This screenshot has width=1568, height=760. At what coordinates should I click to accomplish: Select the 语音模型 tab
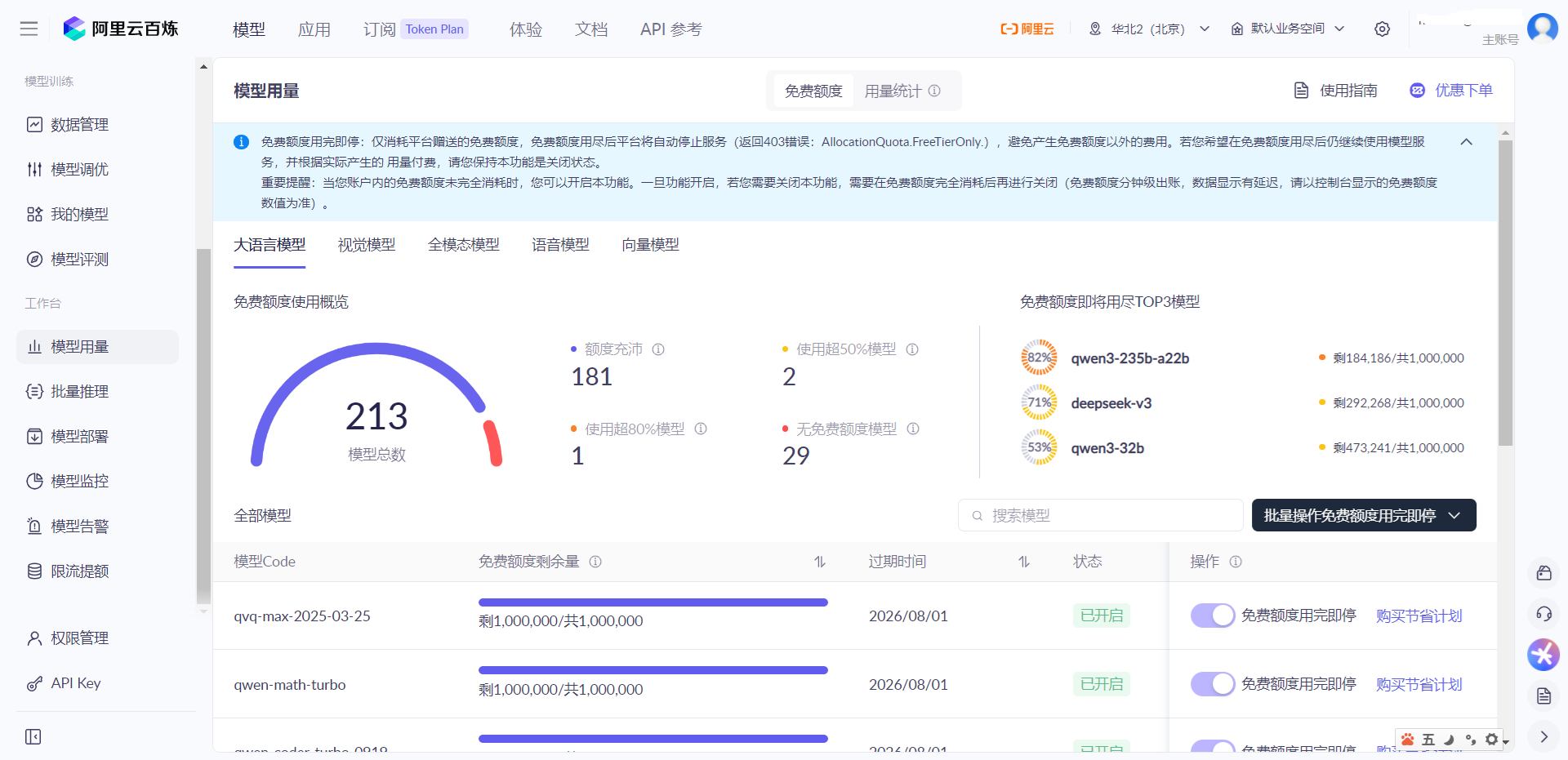point(560,245)
